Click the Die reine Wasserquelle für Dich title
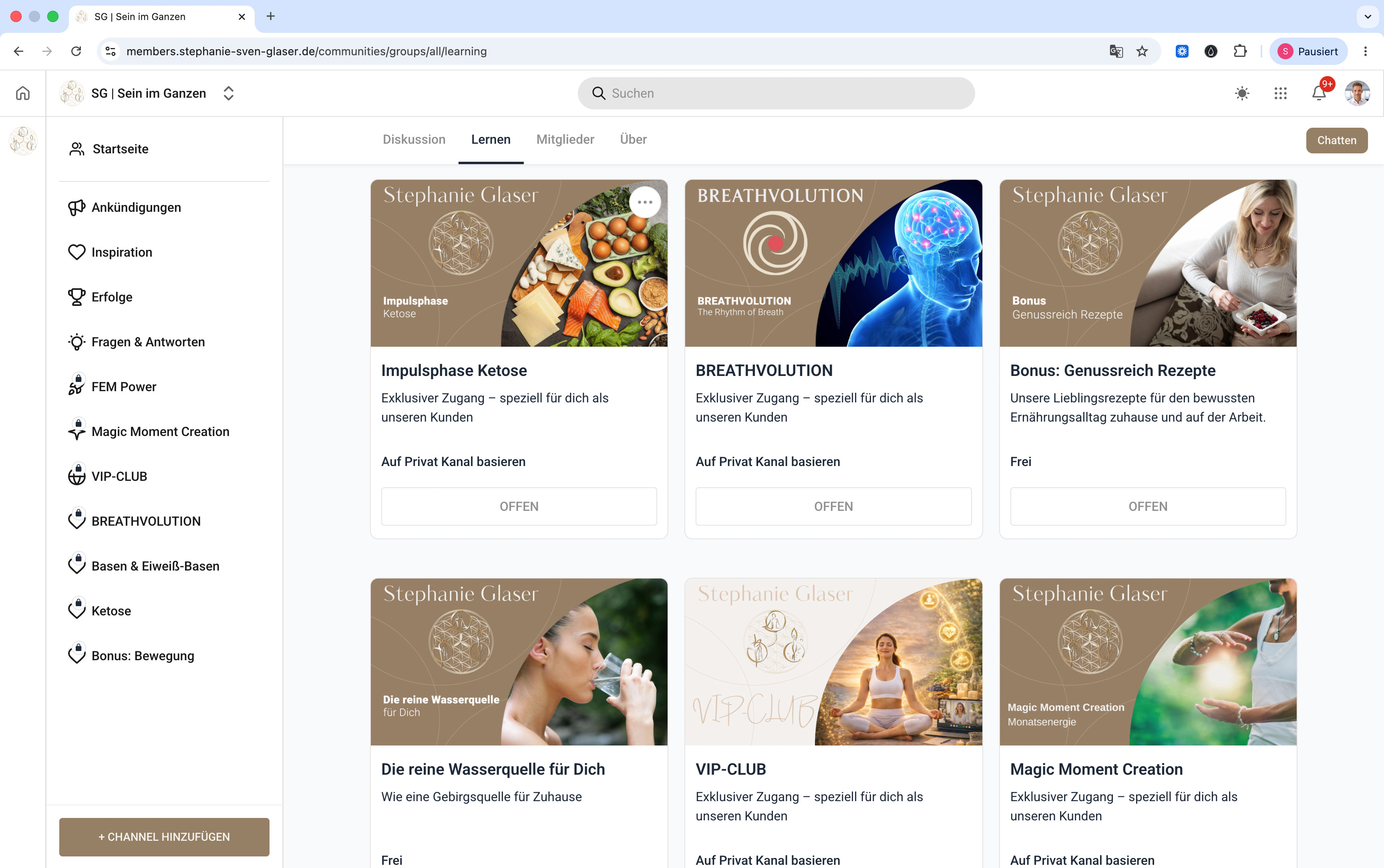1384x868 pixels. point(493,769)
